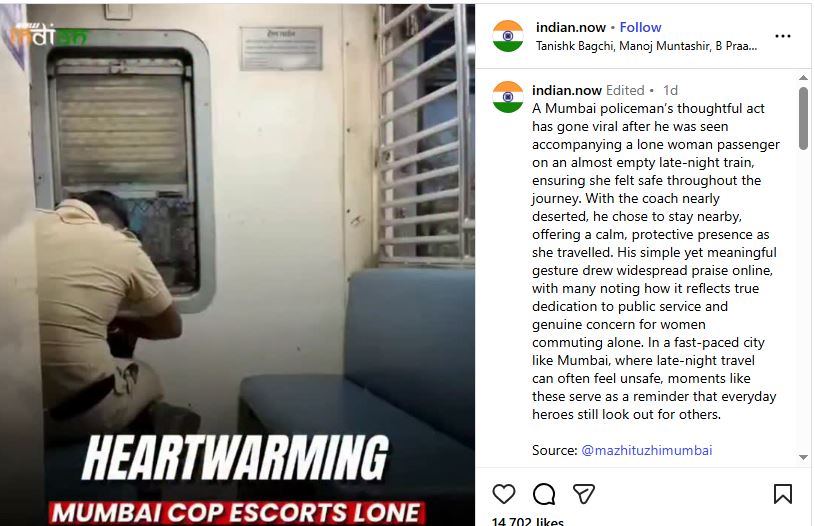Like the post with heart icon
The height and width of the screenshot is (526, 815).
point(504,494)
